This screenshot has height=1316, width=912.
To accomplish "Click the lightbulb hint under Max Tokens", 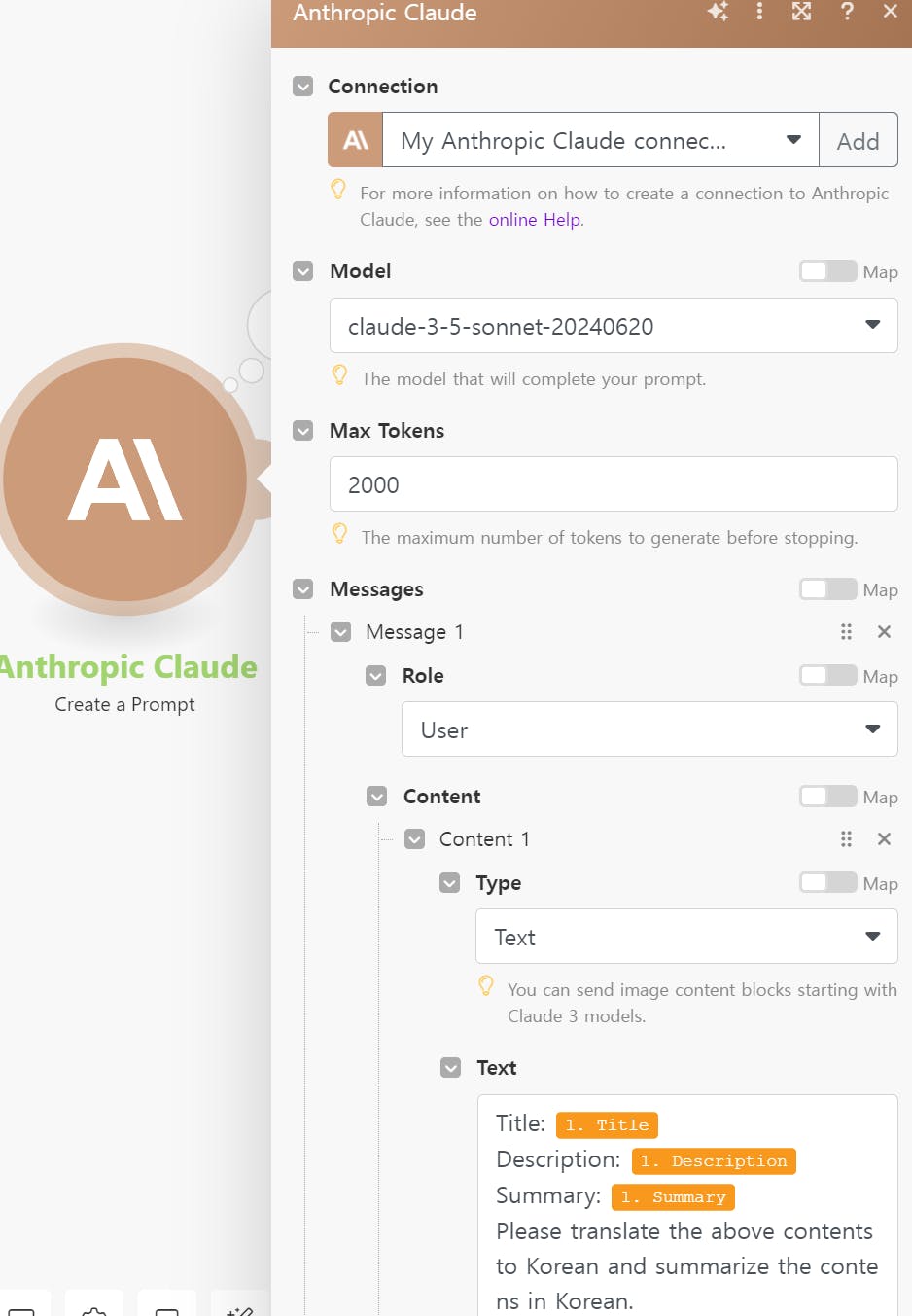I will pyautogui.click(x=339, y=534).
